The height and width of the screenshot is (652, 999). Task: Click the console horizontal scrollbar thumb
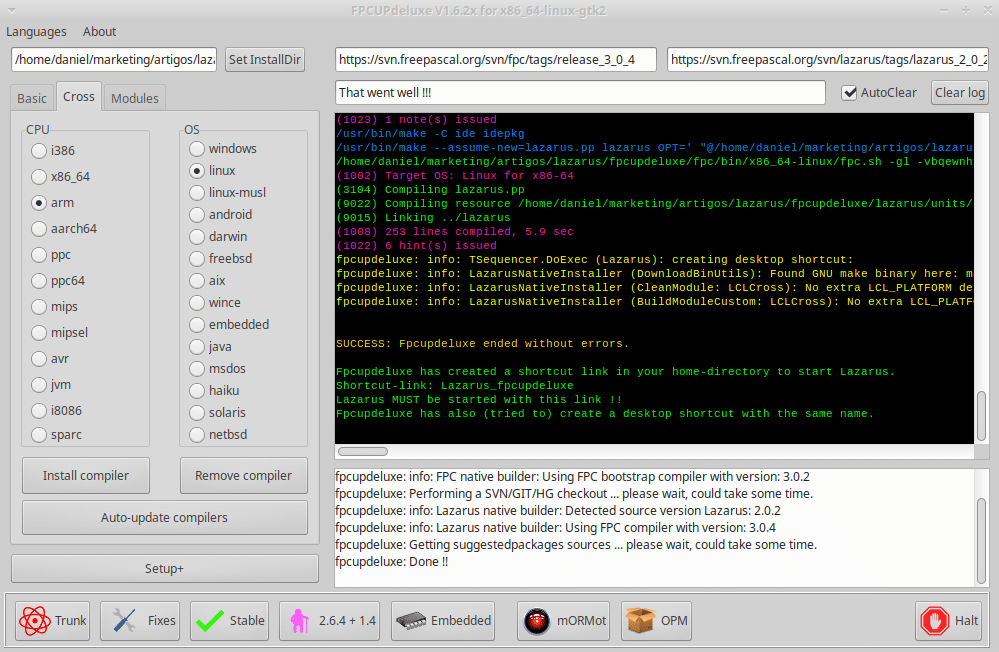363,451
